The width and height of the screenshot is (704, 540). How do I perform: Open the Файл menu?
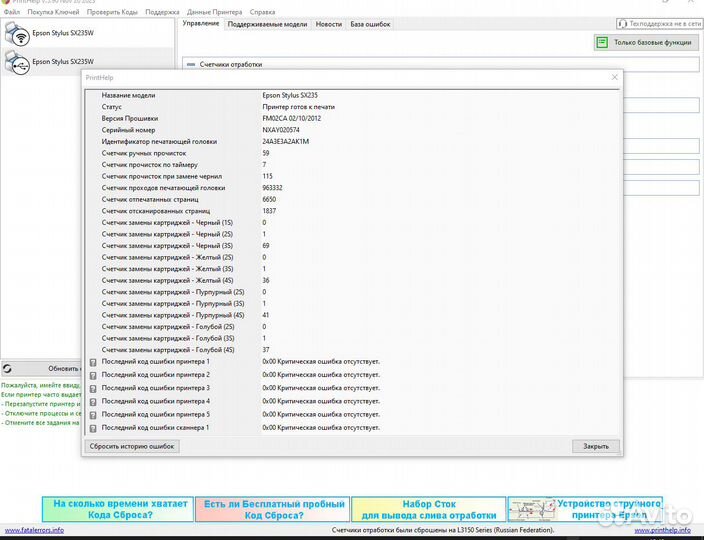[x=11, y=12]
